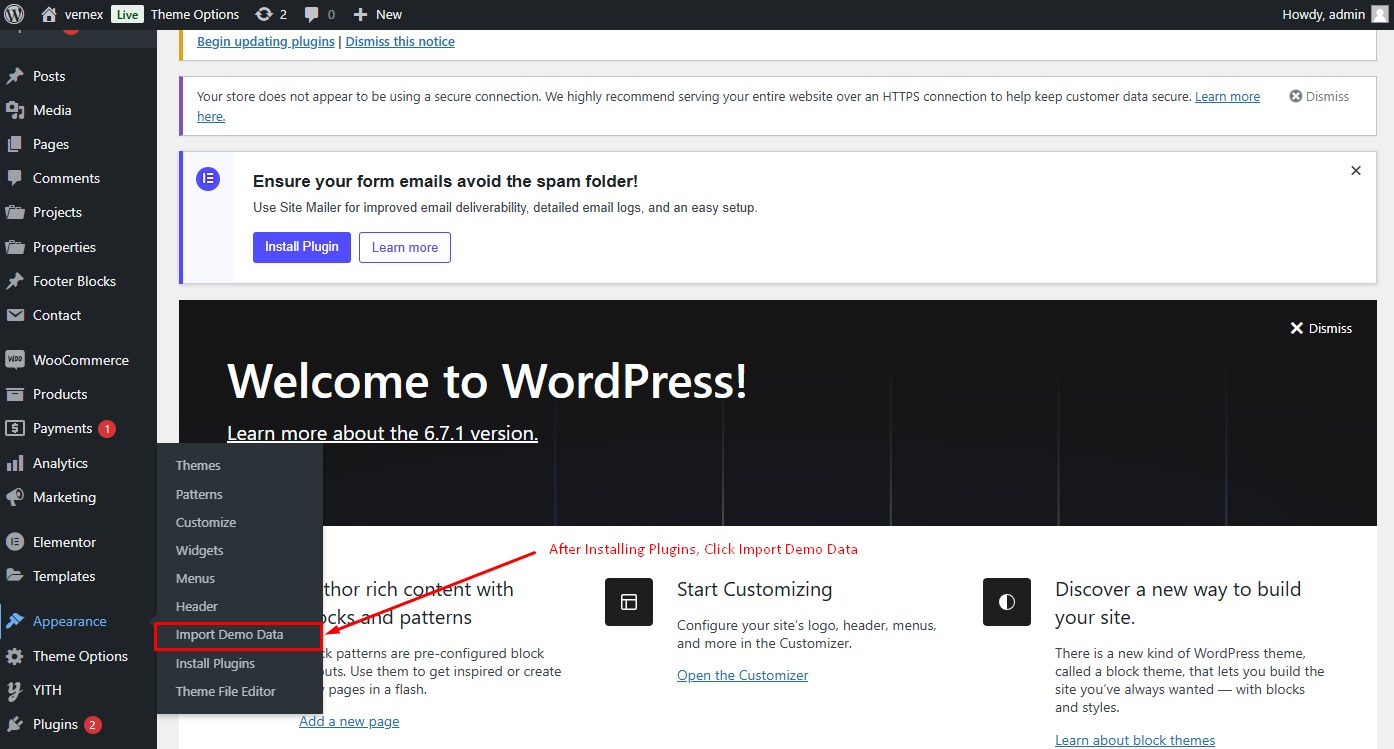Click the Install Plugin button

pyautogui.click(x=302, y=247)
